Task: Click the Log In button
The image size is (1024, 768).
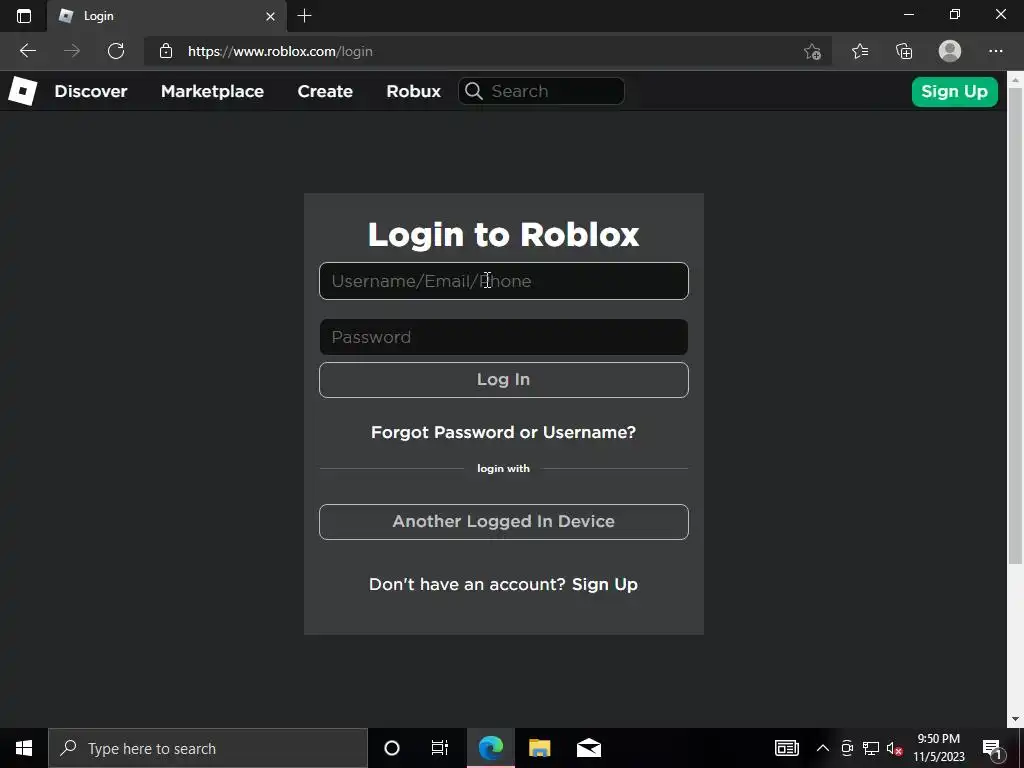Action: 504,379
